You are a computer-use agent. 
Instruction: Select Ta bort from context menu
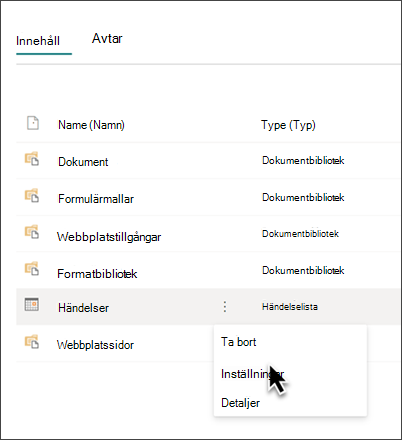[239, 342]
